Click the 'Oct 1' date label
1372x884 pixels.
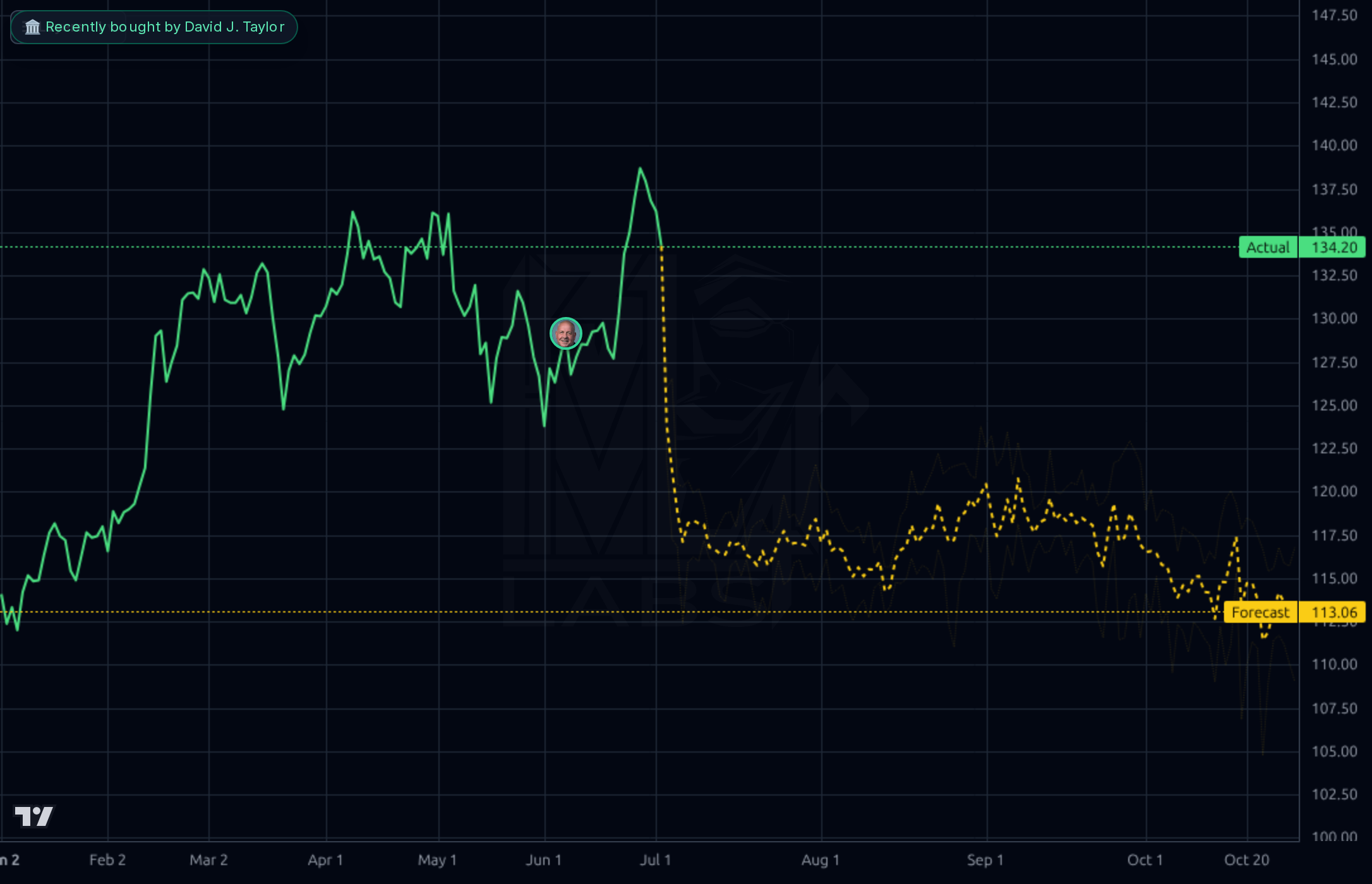pos(1145,860)
